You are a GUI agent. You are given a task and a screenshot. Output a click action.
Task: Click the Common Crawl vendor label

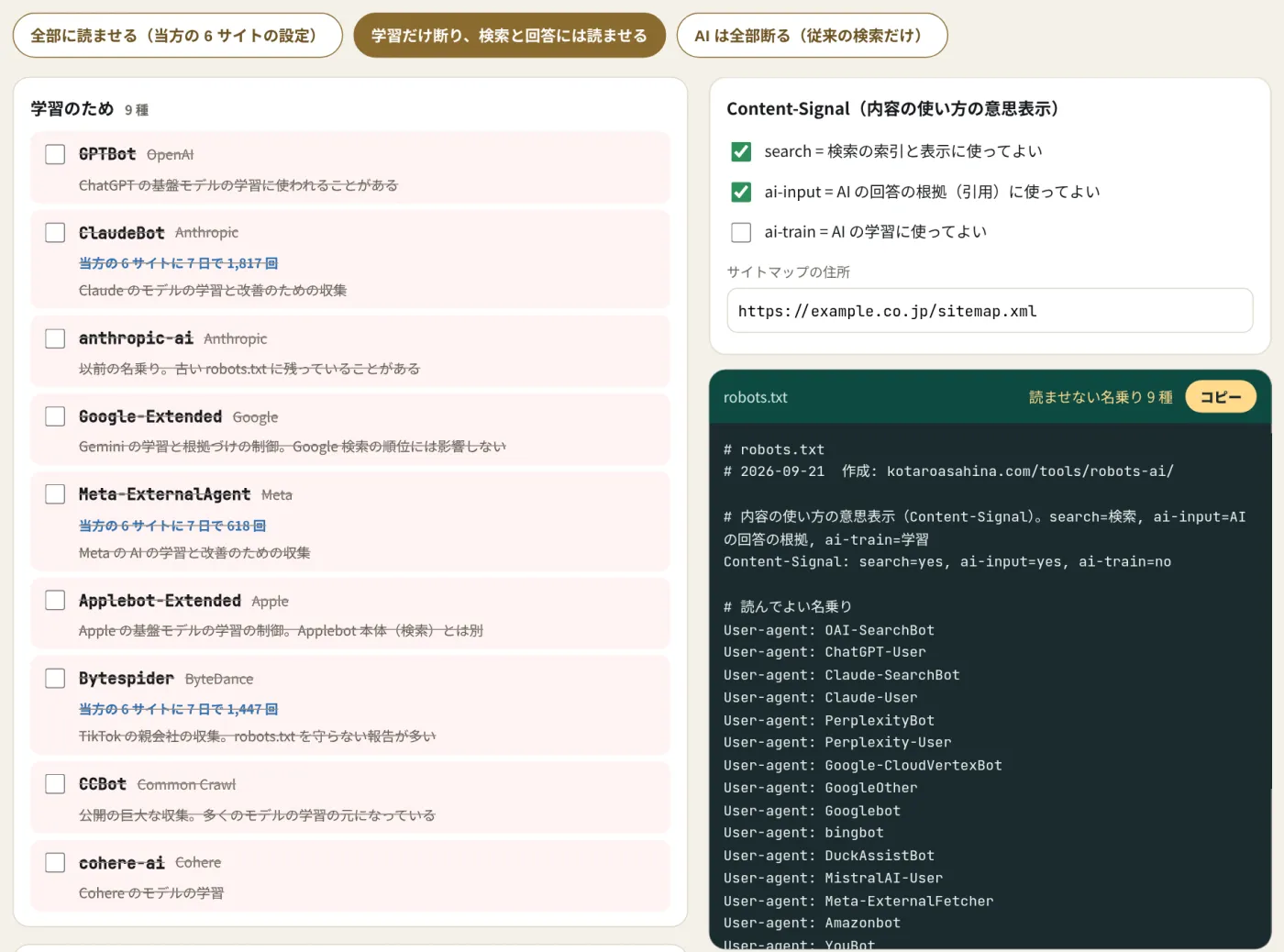[186, 785]
